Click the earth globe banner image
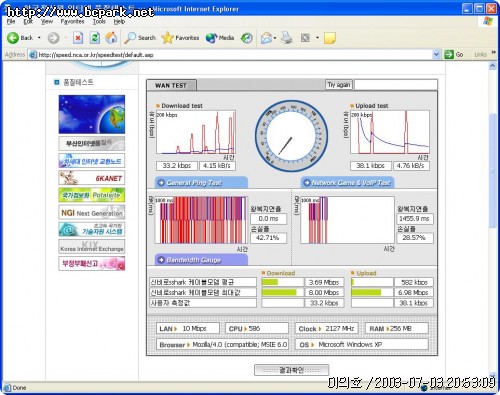Image resolution: width=500 pixels, height=395 pixels. pos(92,114)
